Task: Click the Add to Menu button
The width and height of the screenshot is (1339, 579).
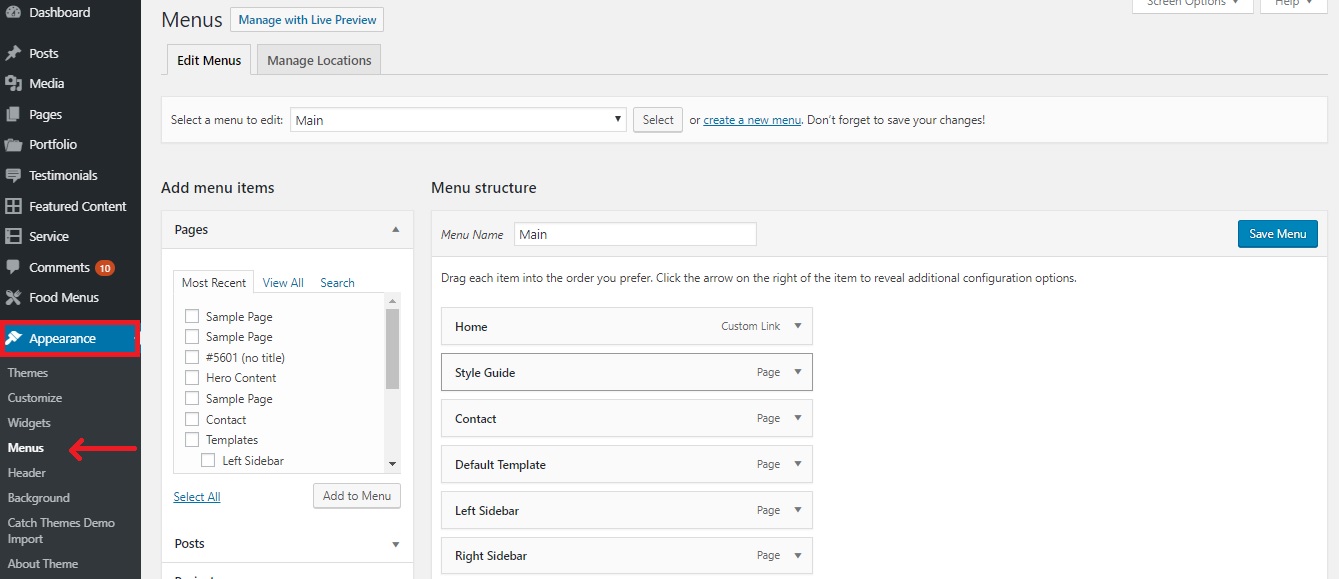Action: (x=357, y=496)
